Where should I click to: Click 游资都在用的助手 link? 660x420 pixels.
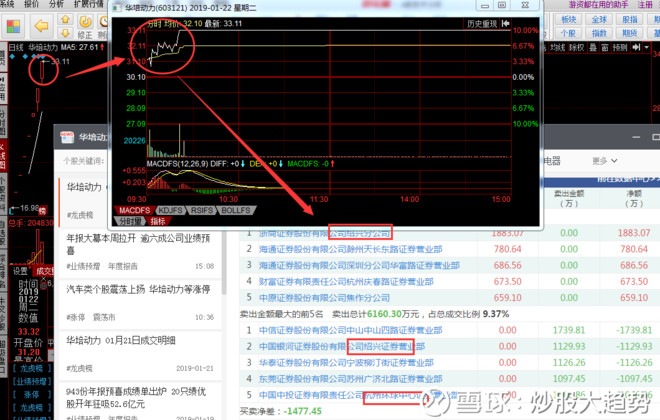[598, 5]
